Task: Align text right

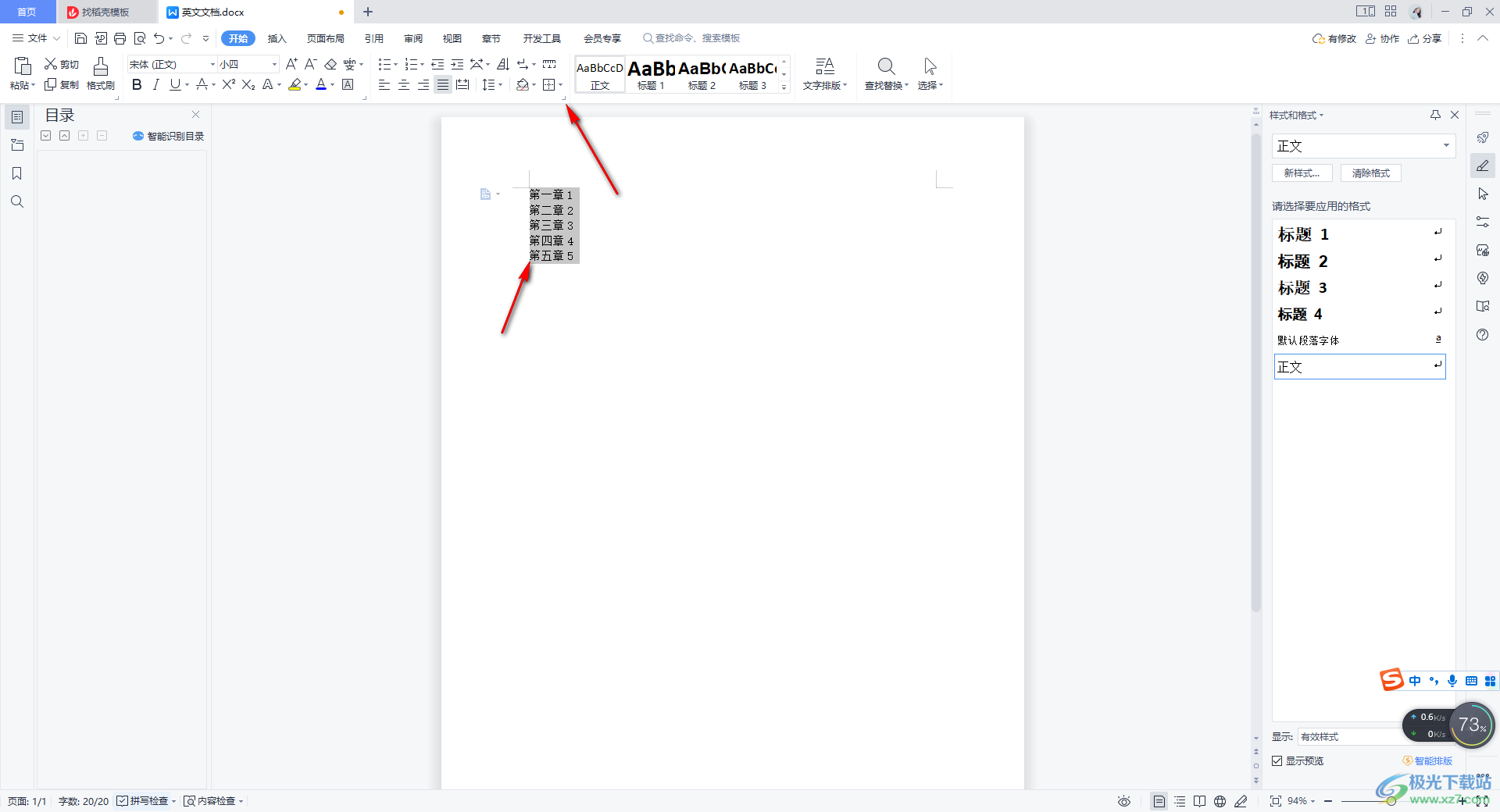Action: [423, 84]
